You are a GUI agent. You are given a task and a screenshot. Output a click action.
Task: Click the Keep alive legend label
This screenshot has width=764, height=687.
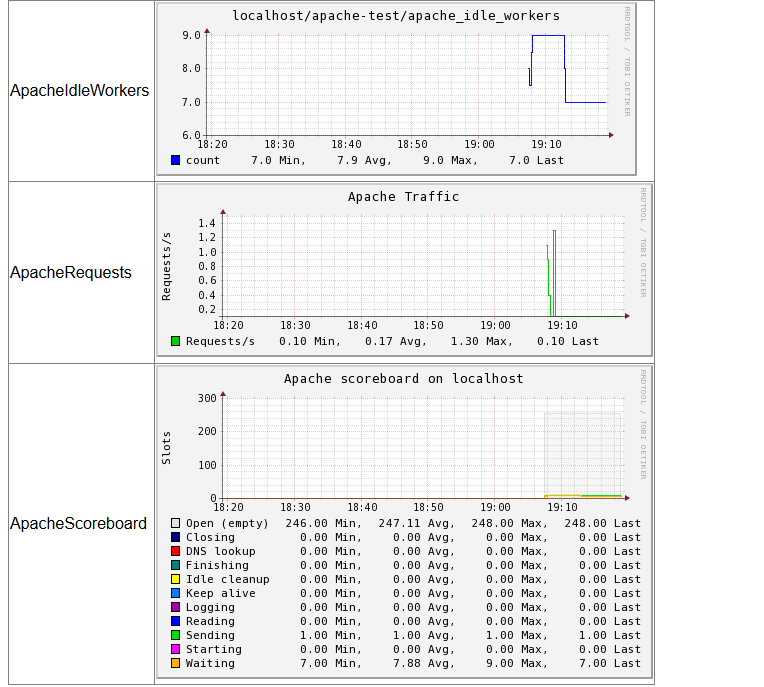(x=221, y=593)
